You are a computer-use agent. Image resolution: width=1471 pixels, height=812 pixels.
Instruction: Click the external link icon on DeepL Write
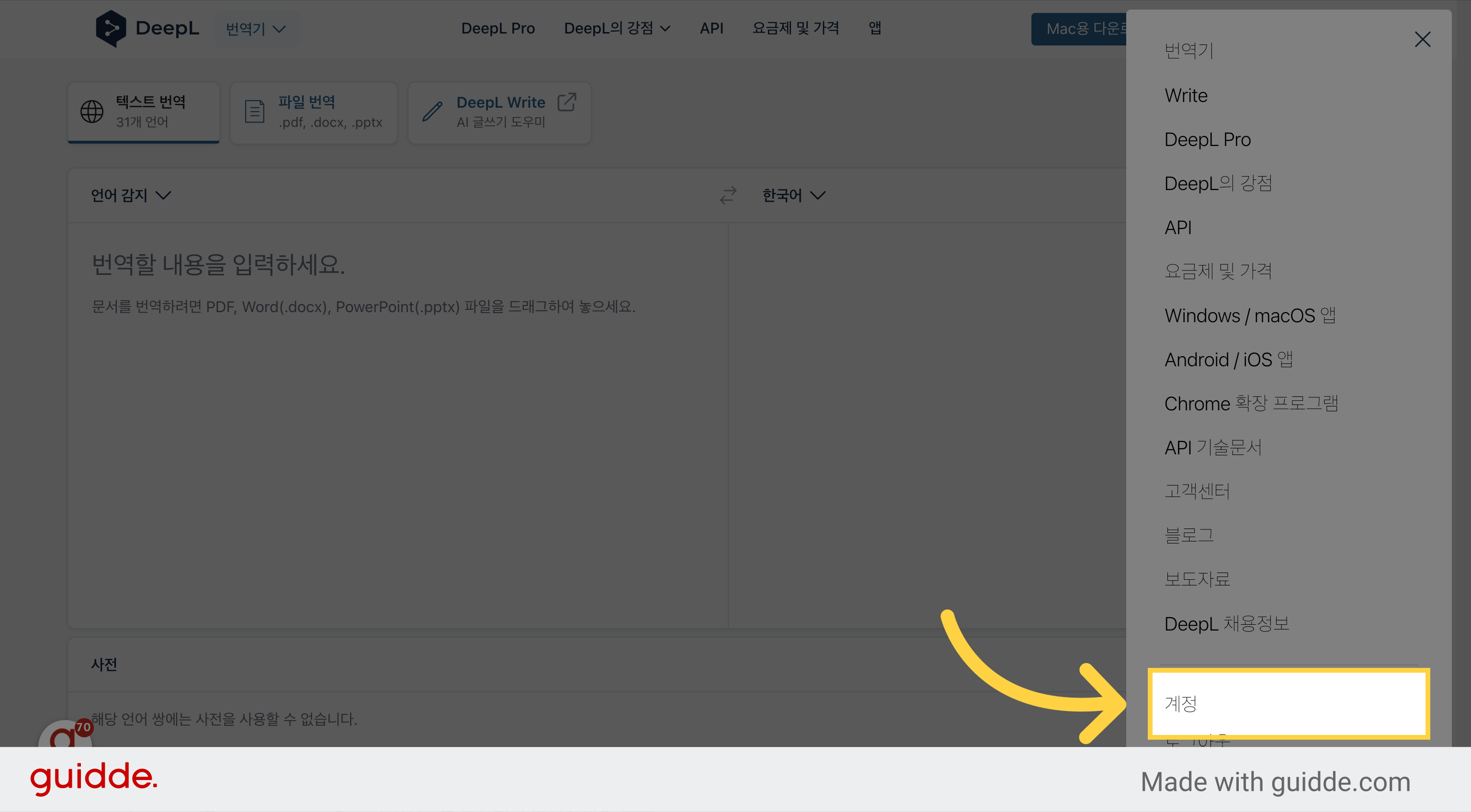(x=566, y=102)
